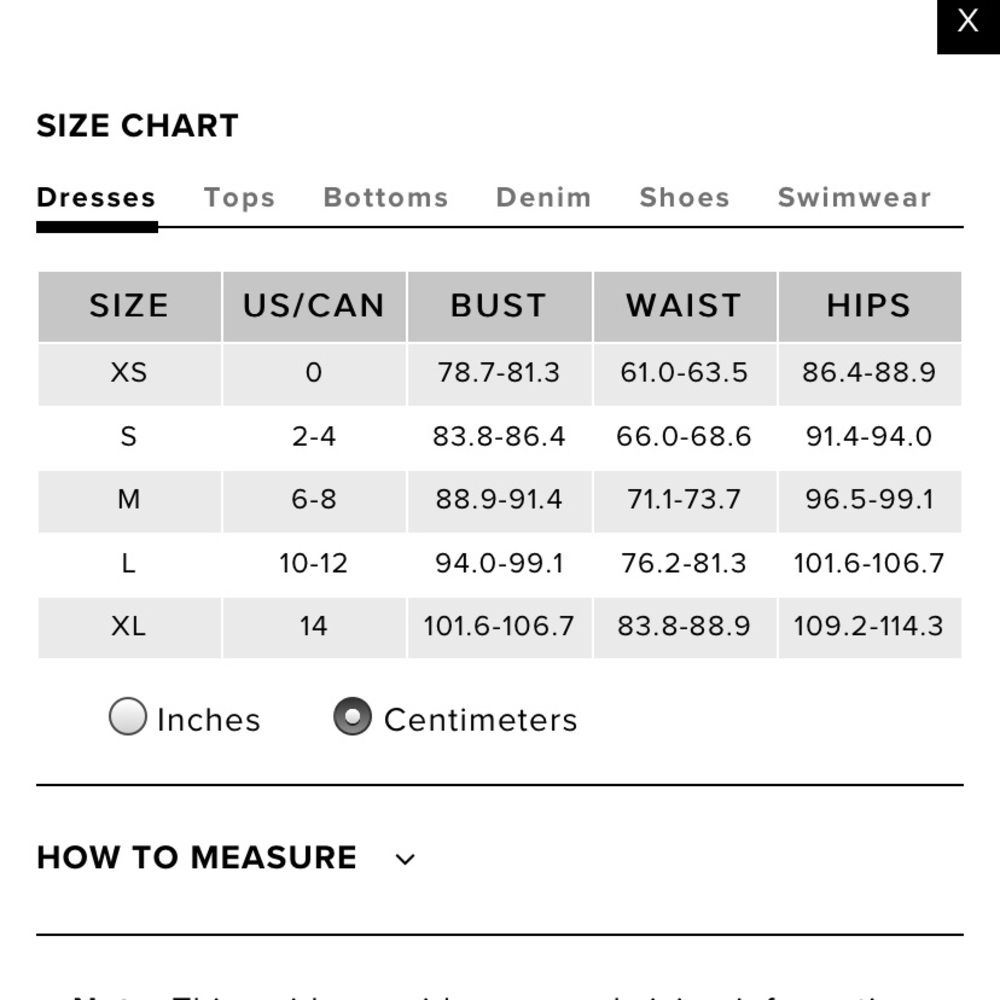Expand the How To Measure chevron
Viewport: 1000px width, 1000px height.
(405, 859)
